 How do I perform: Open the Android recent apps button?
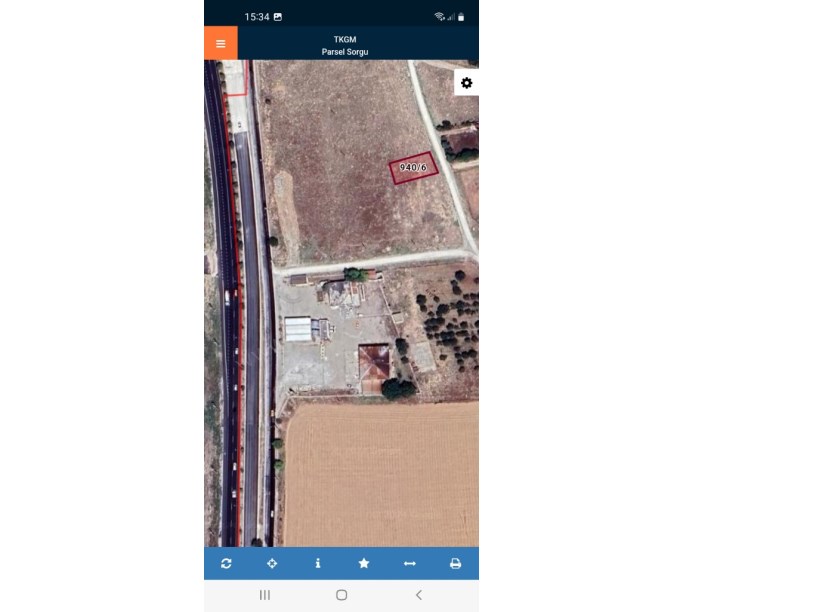pos(264,595)
